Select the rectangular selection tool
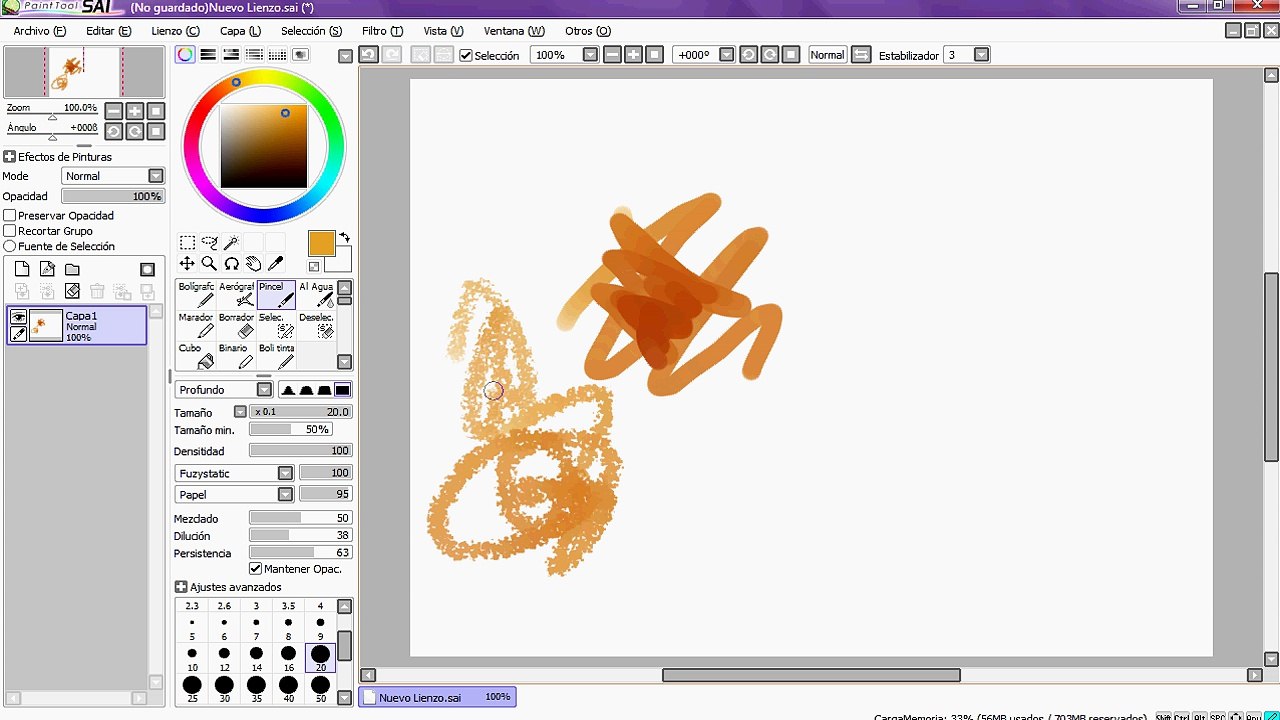Image resolution: width=1280 pixels, height=720 pixels. [x=187, y=242]
